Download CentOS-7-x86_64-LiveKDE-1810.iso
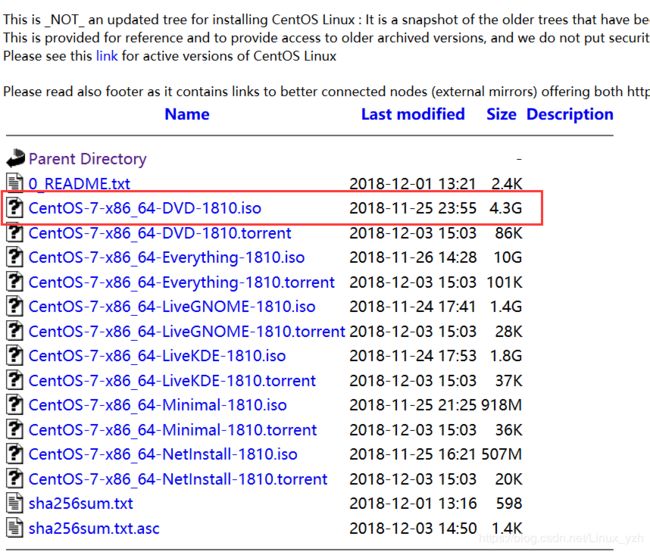650x552 pixels. tap(157, 356)
